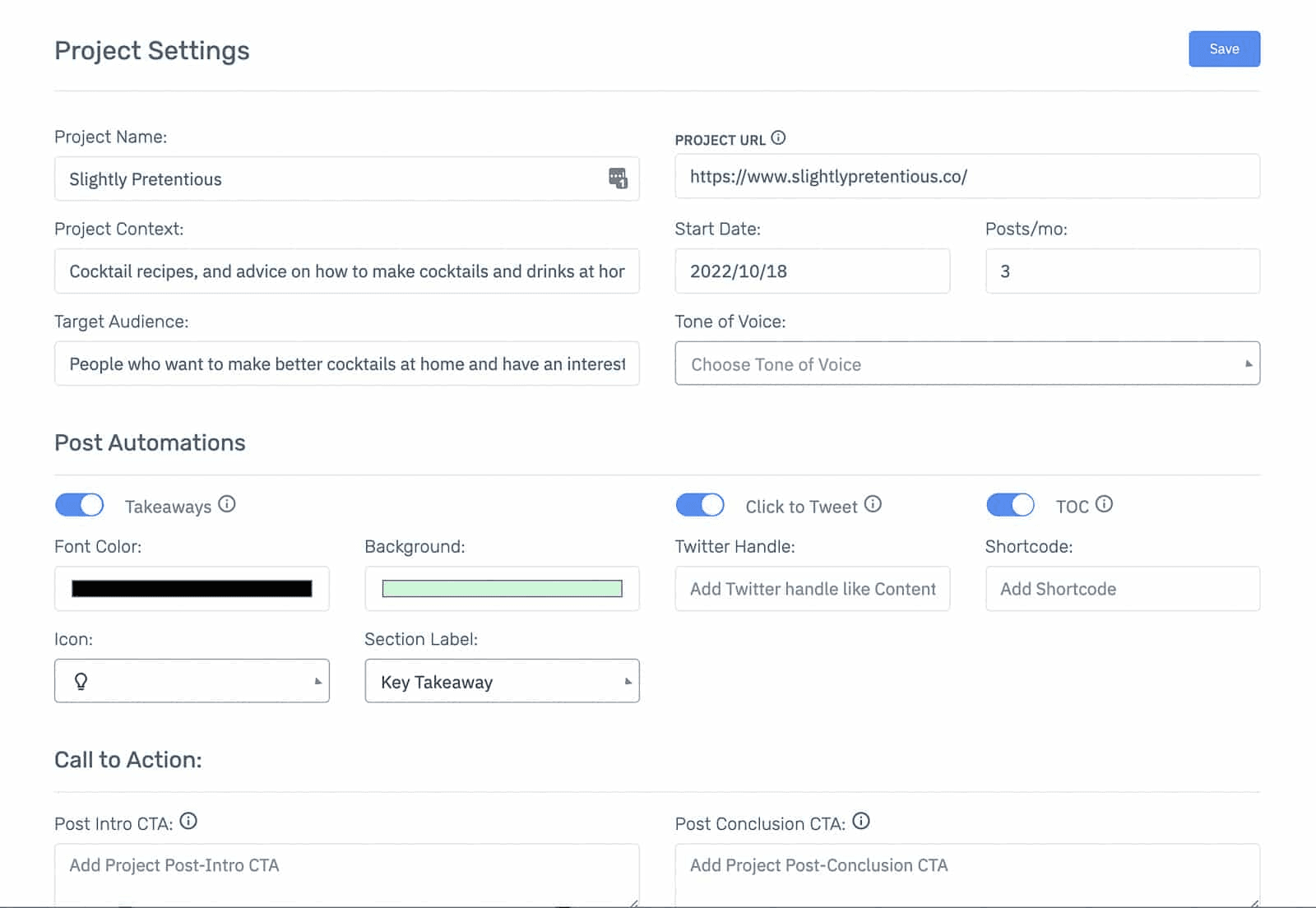Expand the Icon dropdown arrow
This screenshot has height=908, width=1316.
pyautogui.click(x=317, y=681)
